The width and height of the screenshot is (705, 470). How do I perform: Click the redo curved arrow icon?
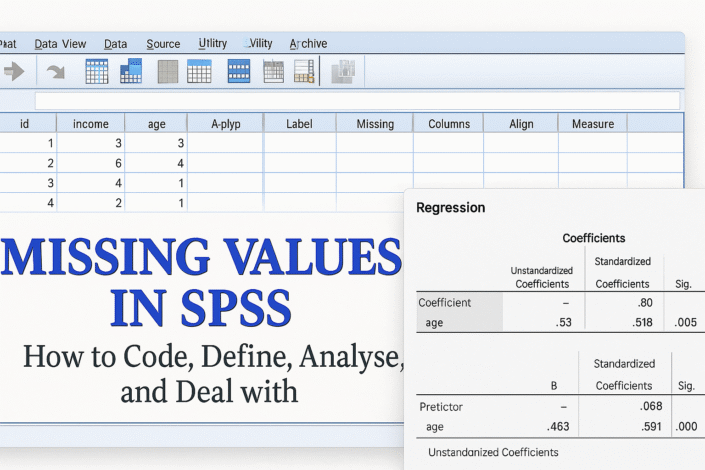click(x=55, y=72)
